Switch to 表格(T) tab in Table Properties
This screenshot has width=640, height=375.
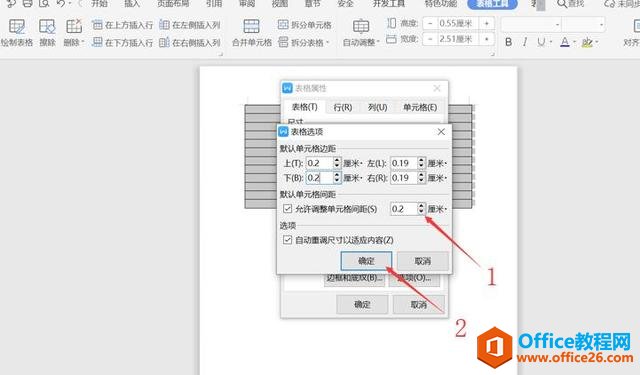pos(304,107)
